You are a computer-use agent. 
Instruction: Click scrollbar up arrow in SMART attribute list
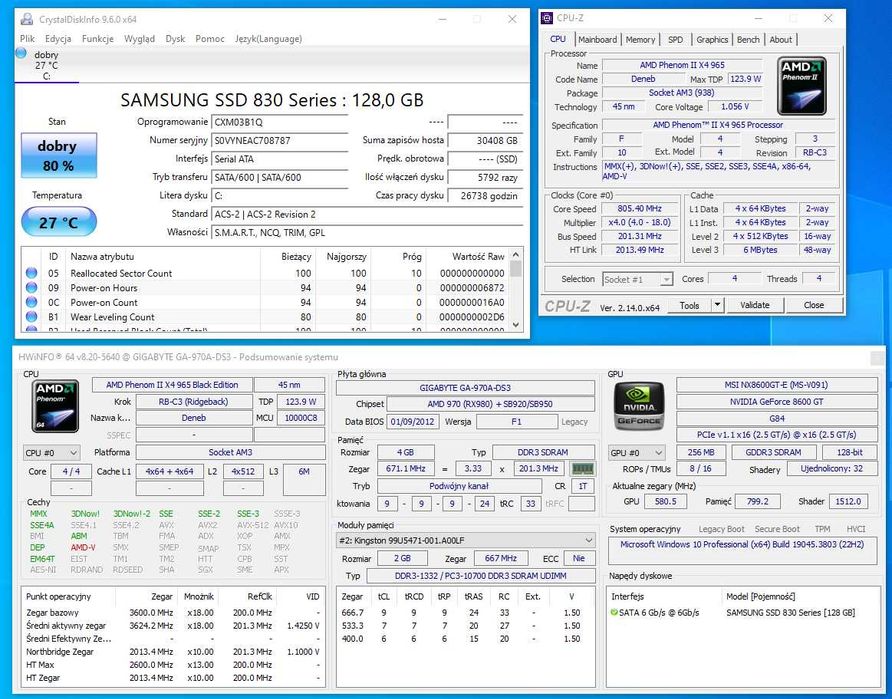click(x=516, y=254)
